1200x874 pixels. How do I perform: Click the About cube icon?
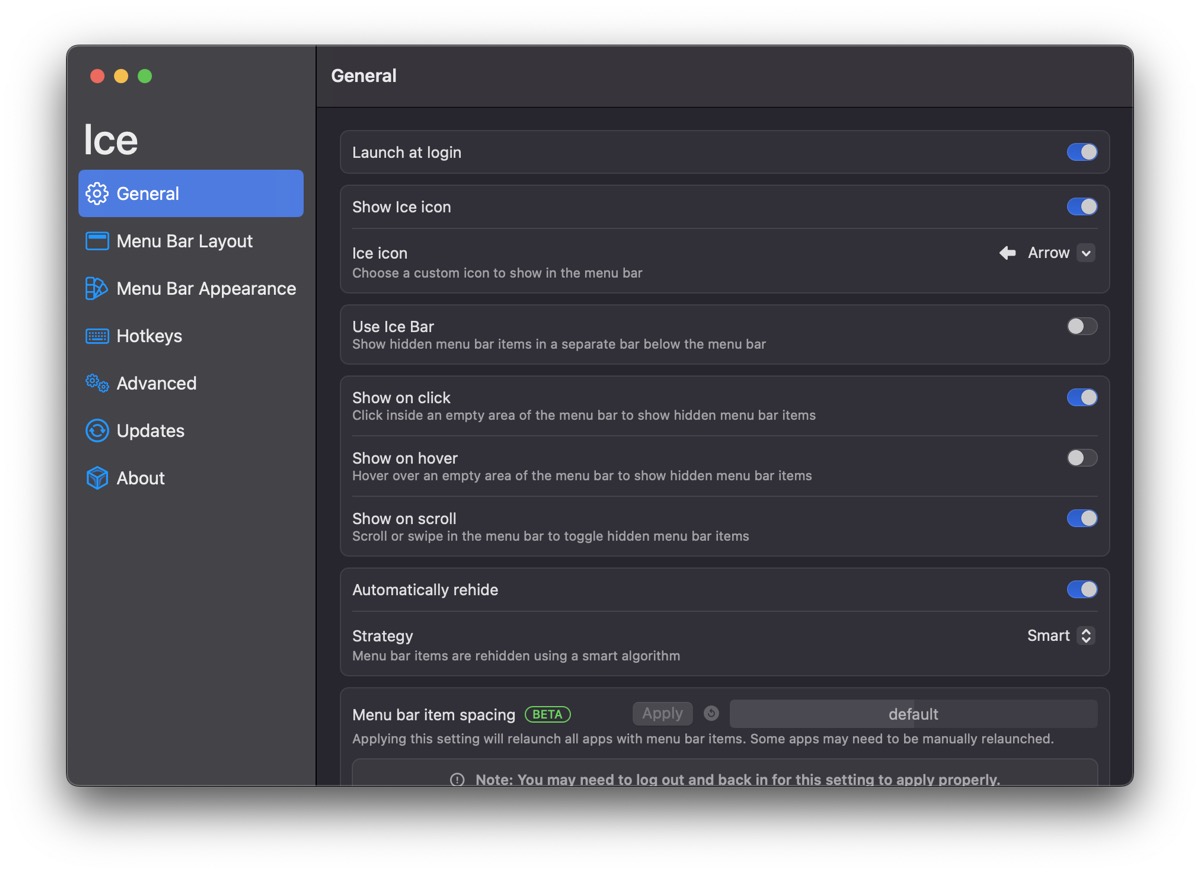tap(97, 478)
